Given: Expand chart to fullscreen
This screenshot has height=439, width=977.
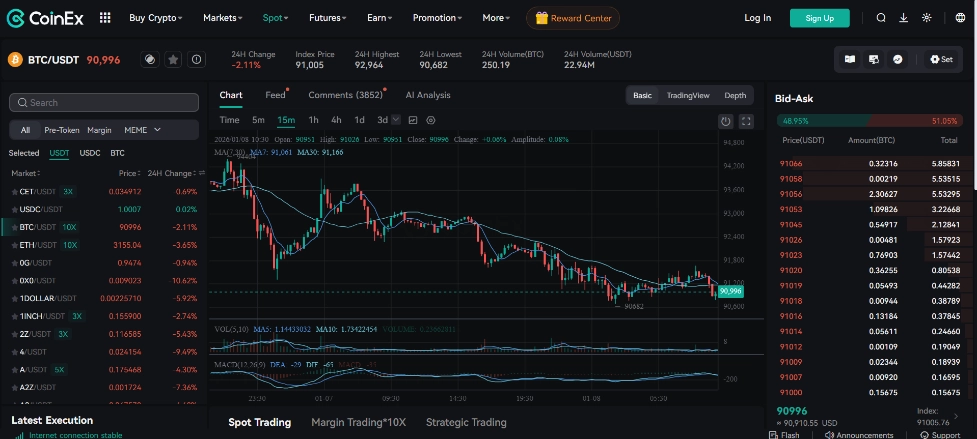Looking at the screenshot, I should coord(746,121).
